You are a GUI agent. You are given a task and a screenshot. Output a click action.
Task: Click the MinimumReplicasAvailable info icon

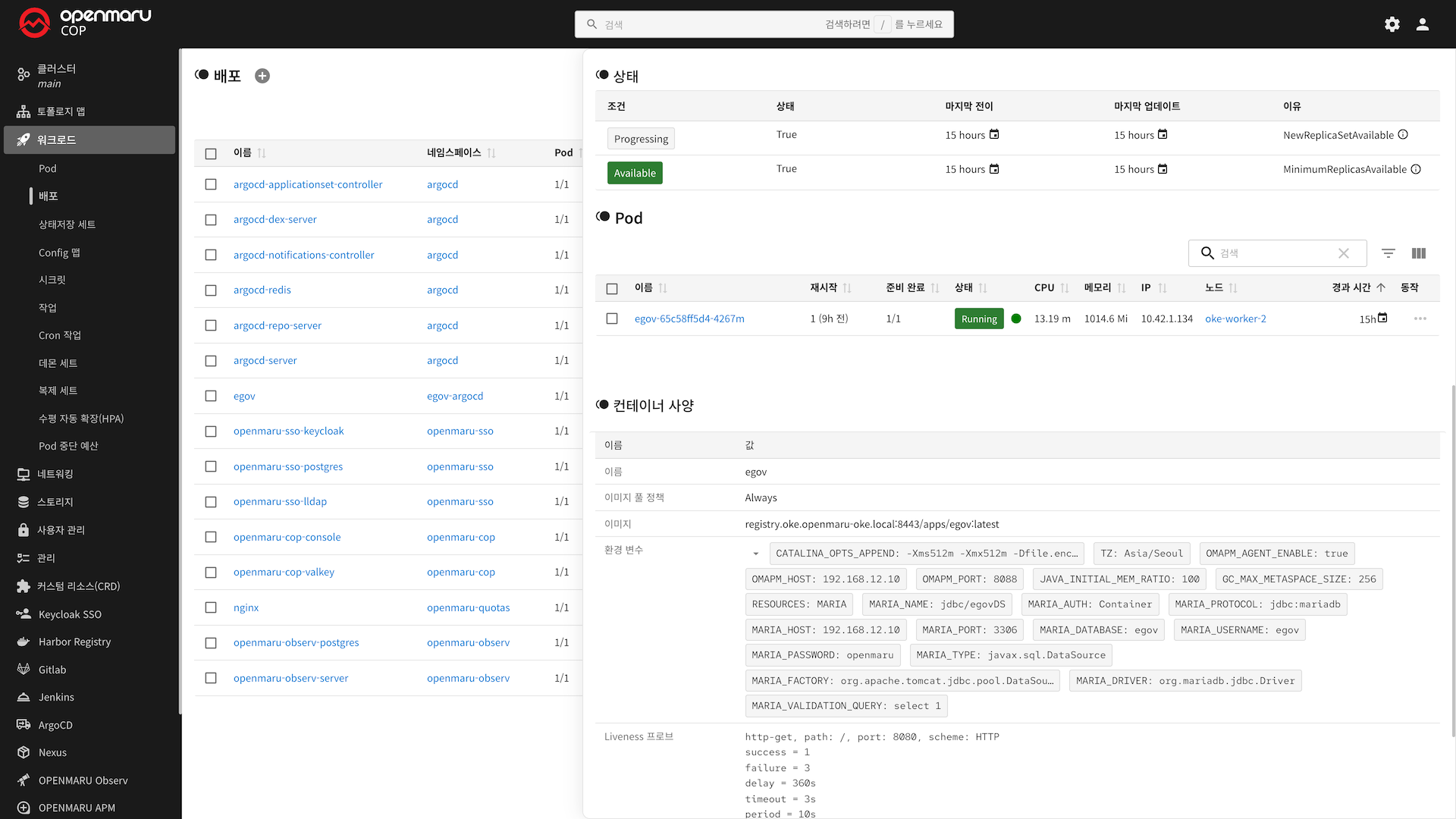pos(1416,169)
